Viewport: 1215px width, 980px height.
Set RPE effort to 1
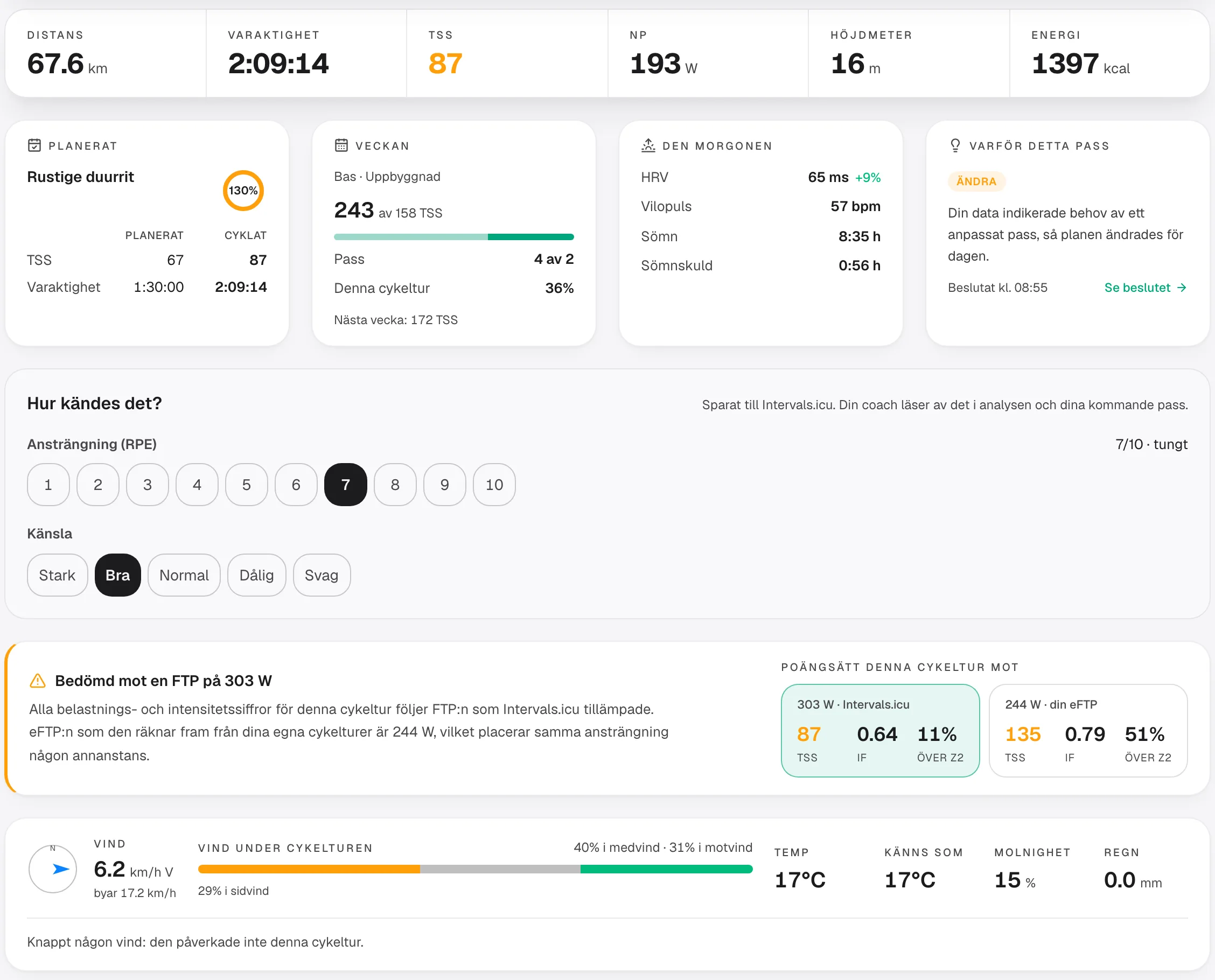(x=48, y=485)
